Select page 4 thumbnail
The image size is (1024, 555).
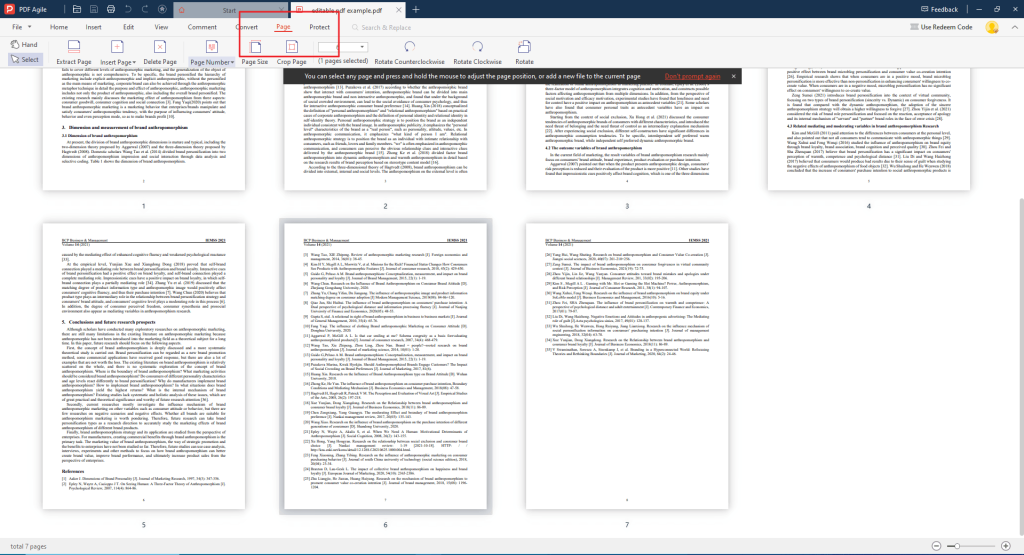pos(869,129)
